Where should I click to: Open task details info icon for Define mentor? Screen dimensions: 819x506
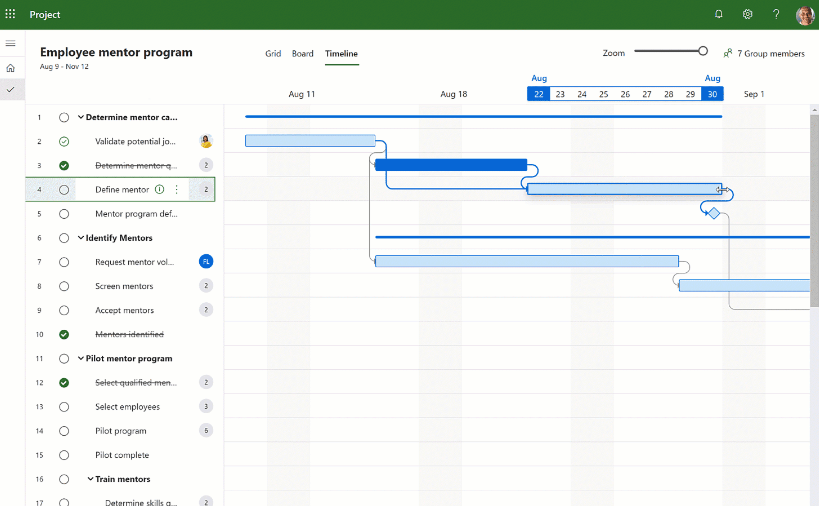(160, 190)
